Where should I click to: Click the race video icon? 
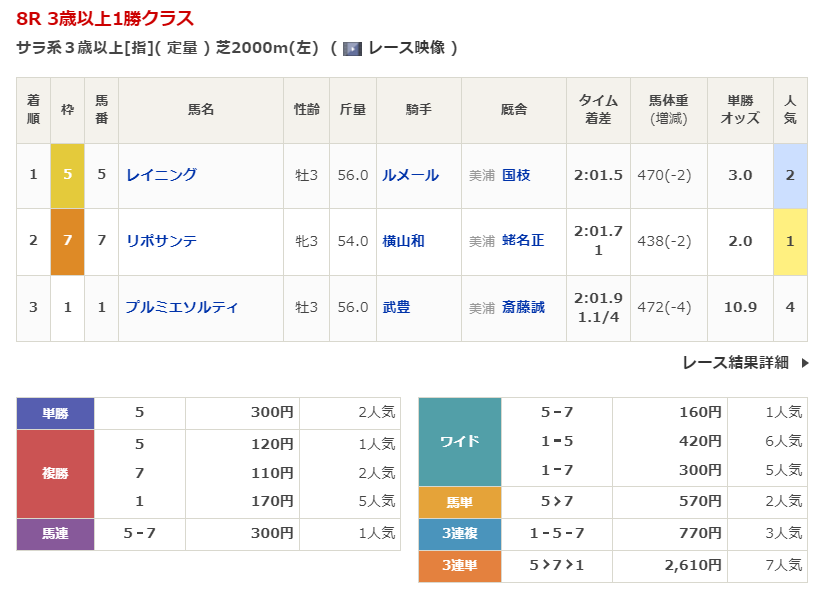click(x=352, y=48)
